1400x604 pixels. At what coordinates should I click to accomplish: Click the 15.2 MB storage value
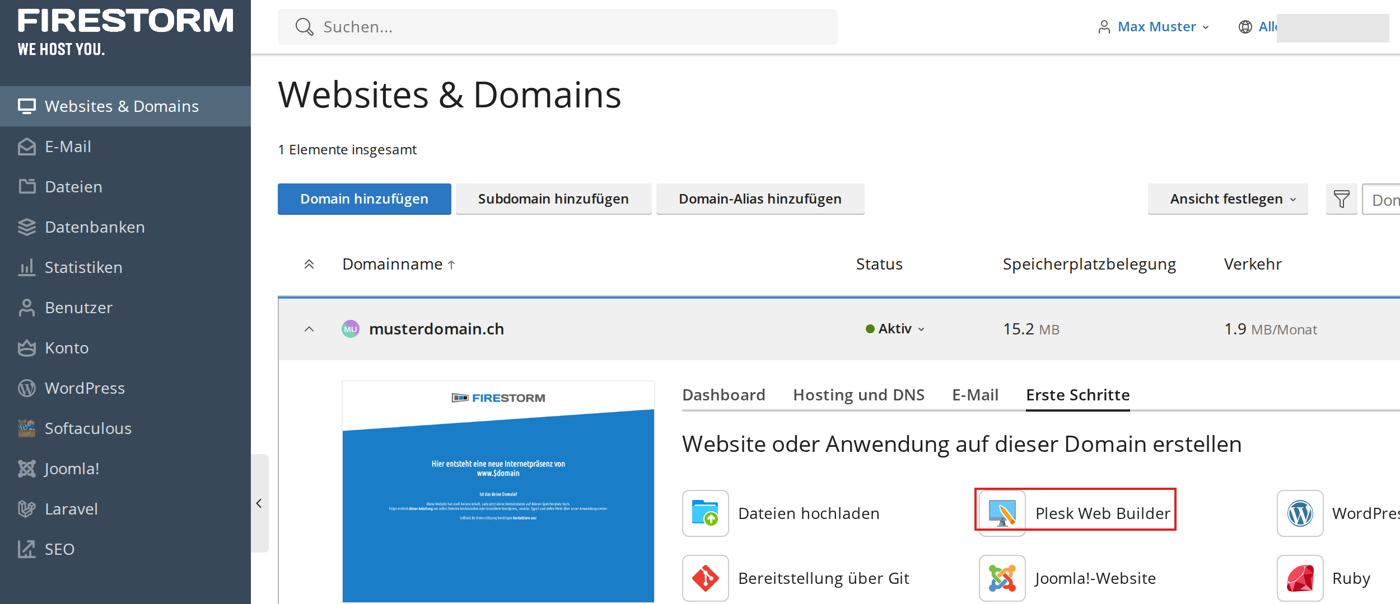(x=1031, y=329)
